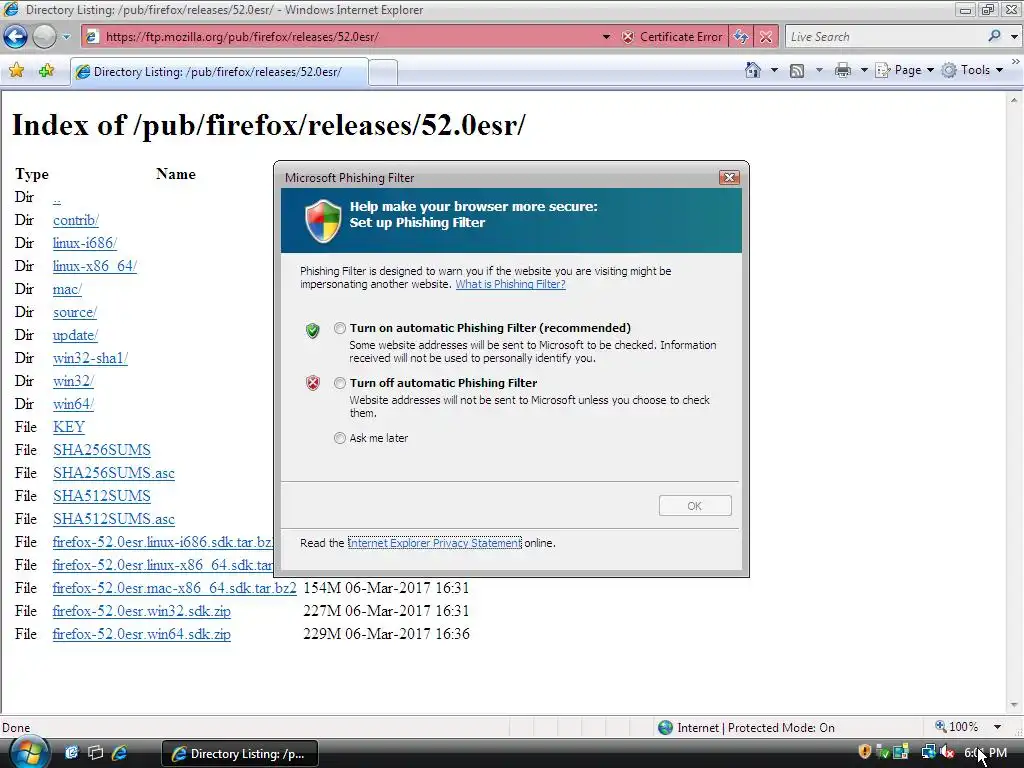Open the win32-sha1/ directory link
The image size is (1024, 768).
[x=90, y=358]
